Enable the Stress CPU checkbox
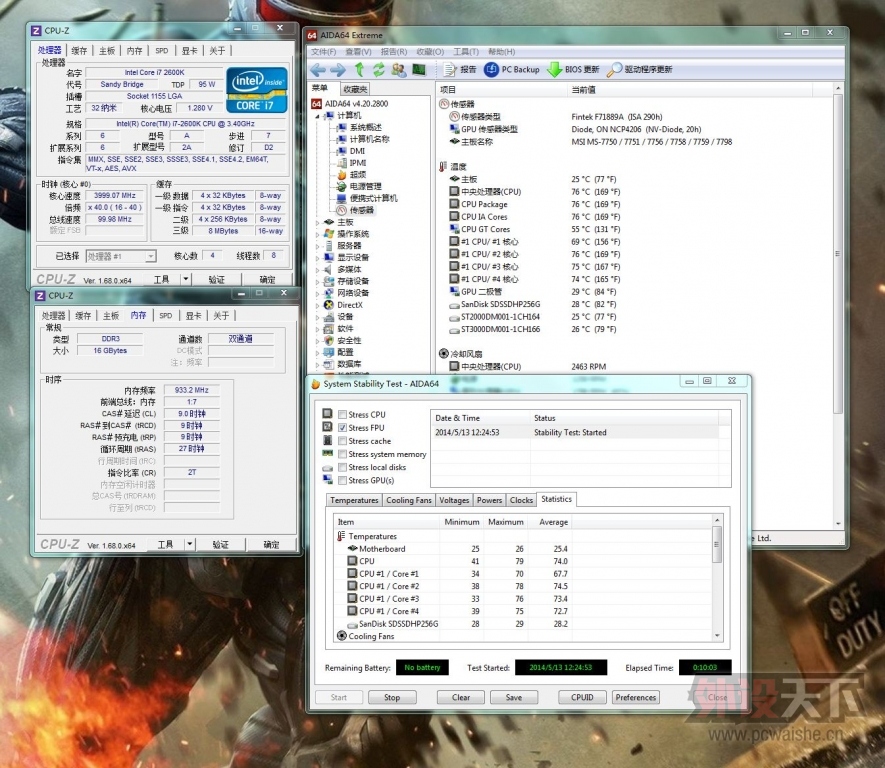Image resolution: width=885 pixels, height=768 pixels. 342,415
